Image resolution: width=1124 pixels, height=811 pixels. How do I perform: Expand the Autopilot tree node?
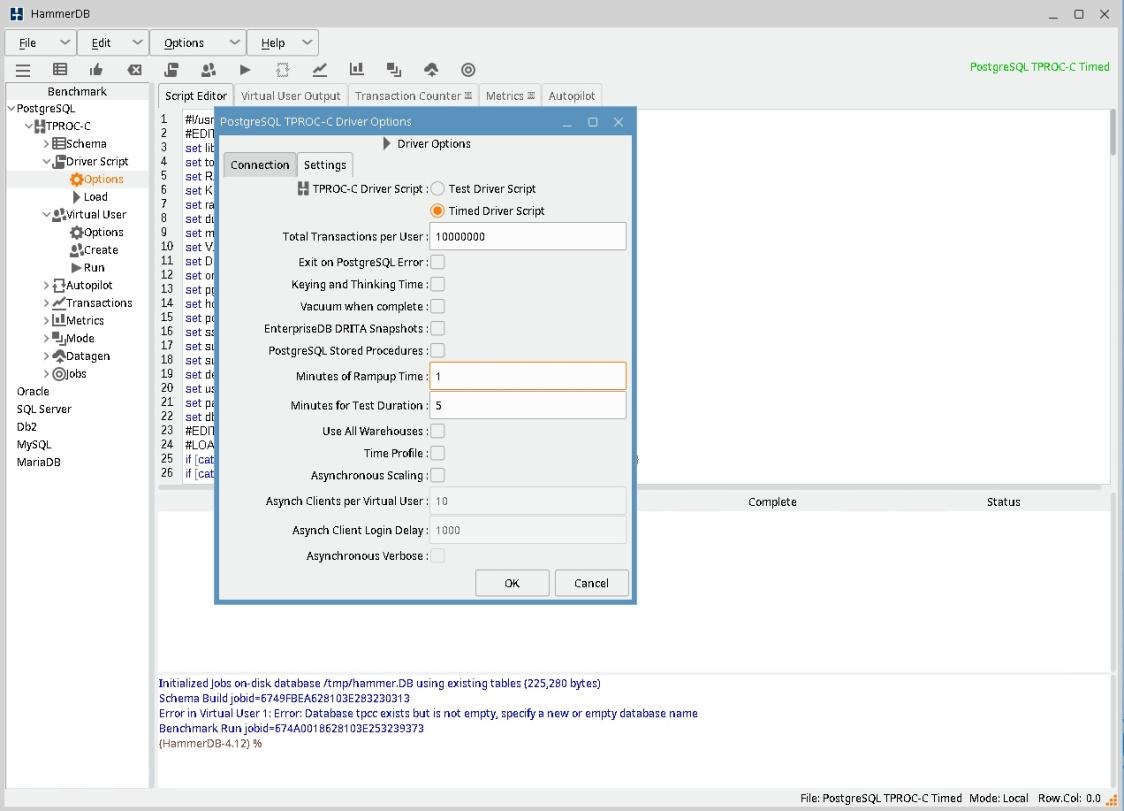[x=46, y=286]
